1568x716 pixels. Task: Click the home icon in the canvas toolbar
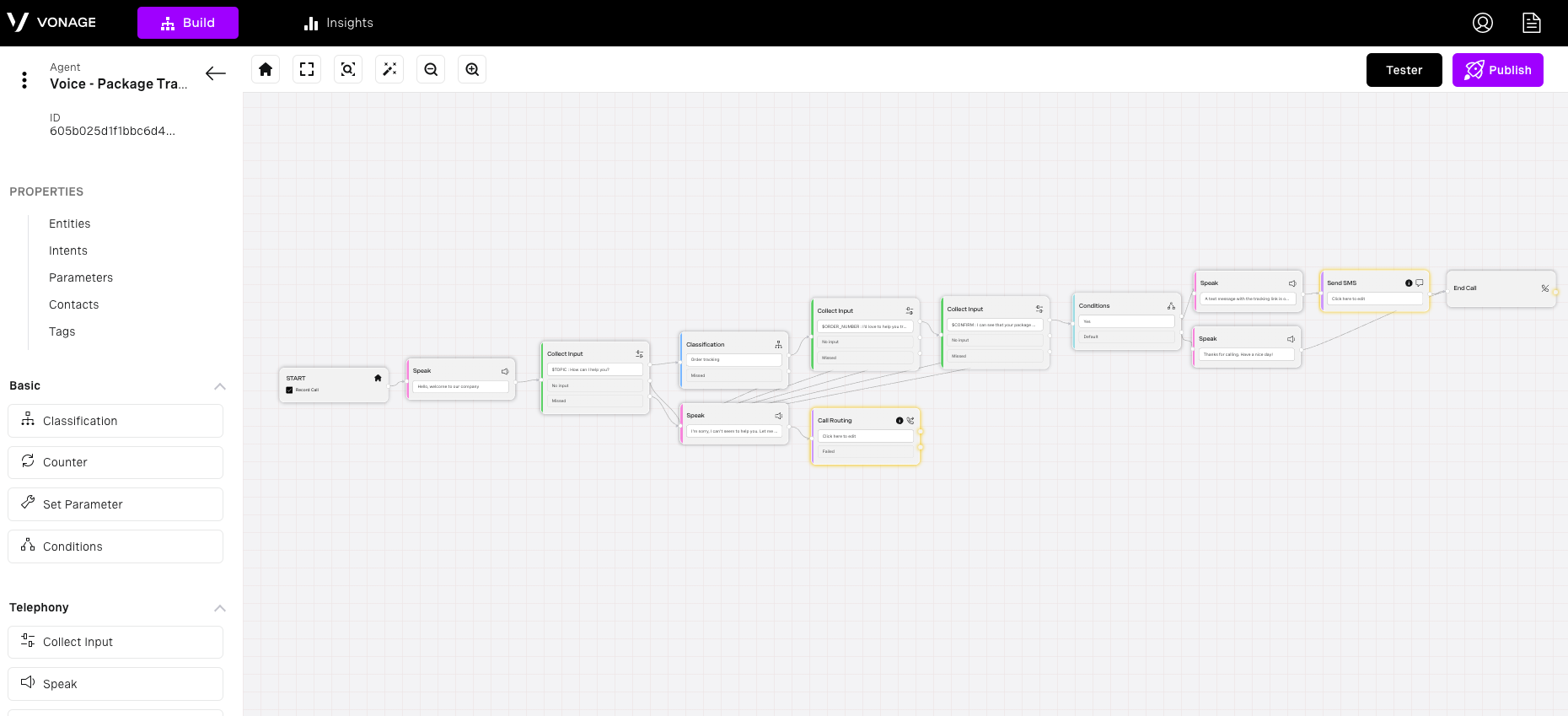pos(266,69)
